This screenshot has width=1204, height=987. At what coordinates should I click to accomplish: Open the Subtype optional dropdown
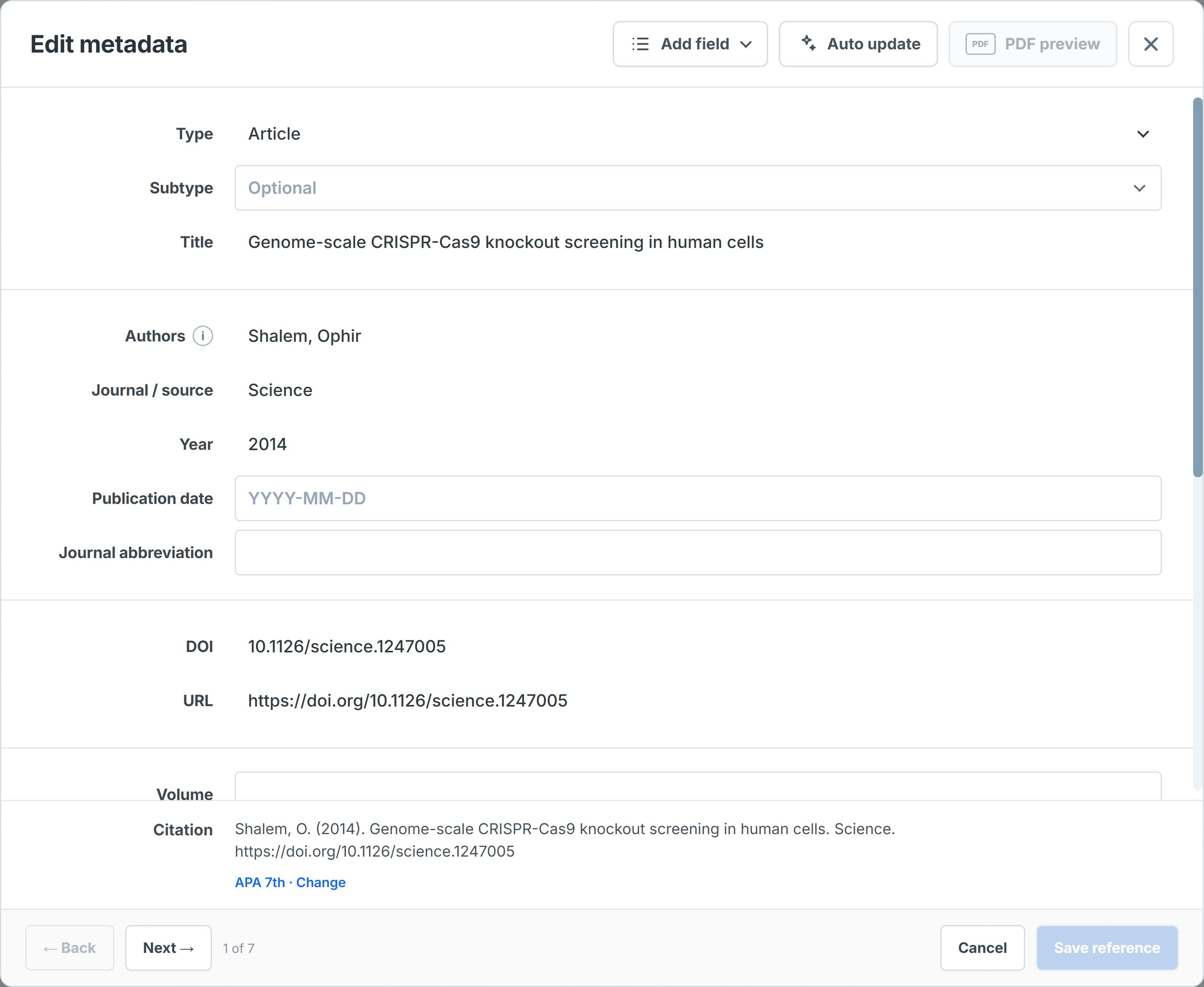point(698,188)
